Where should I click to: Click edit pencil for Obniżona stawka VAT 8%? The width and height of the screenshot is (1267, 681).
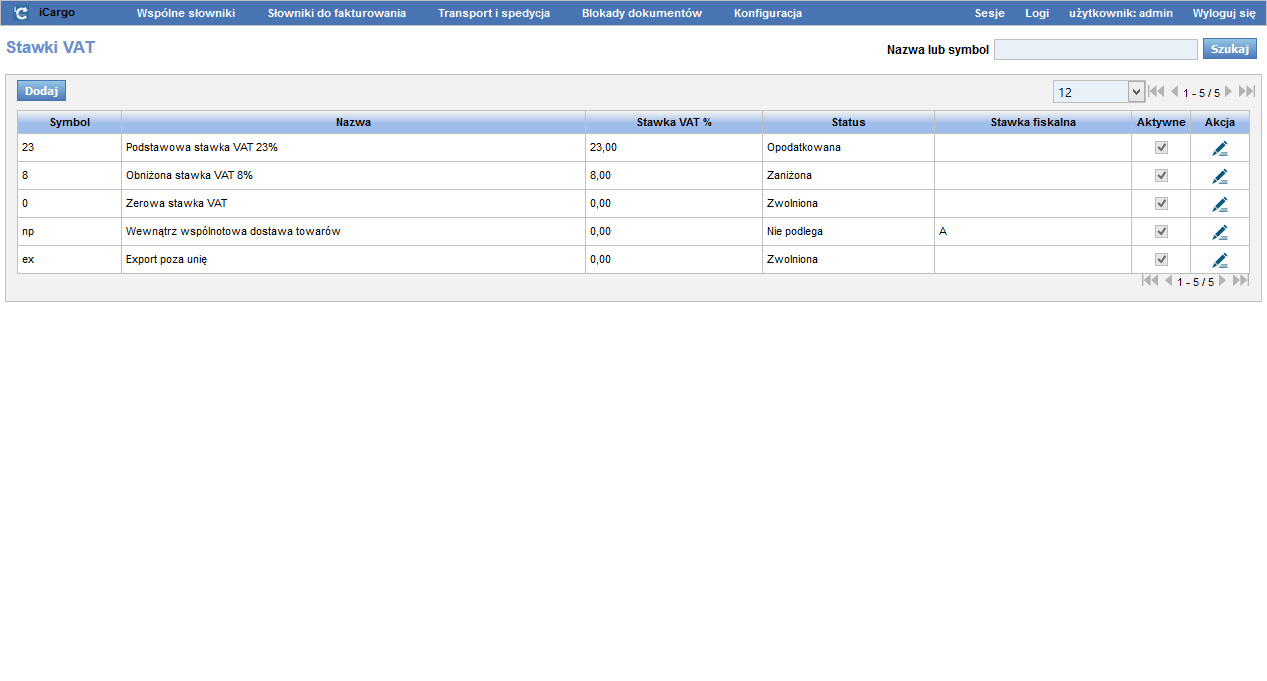(x=1219, y=176)
